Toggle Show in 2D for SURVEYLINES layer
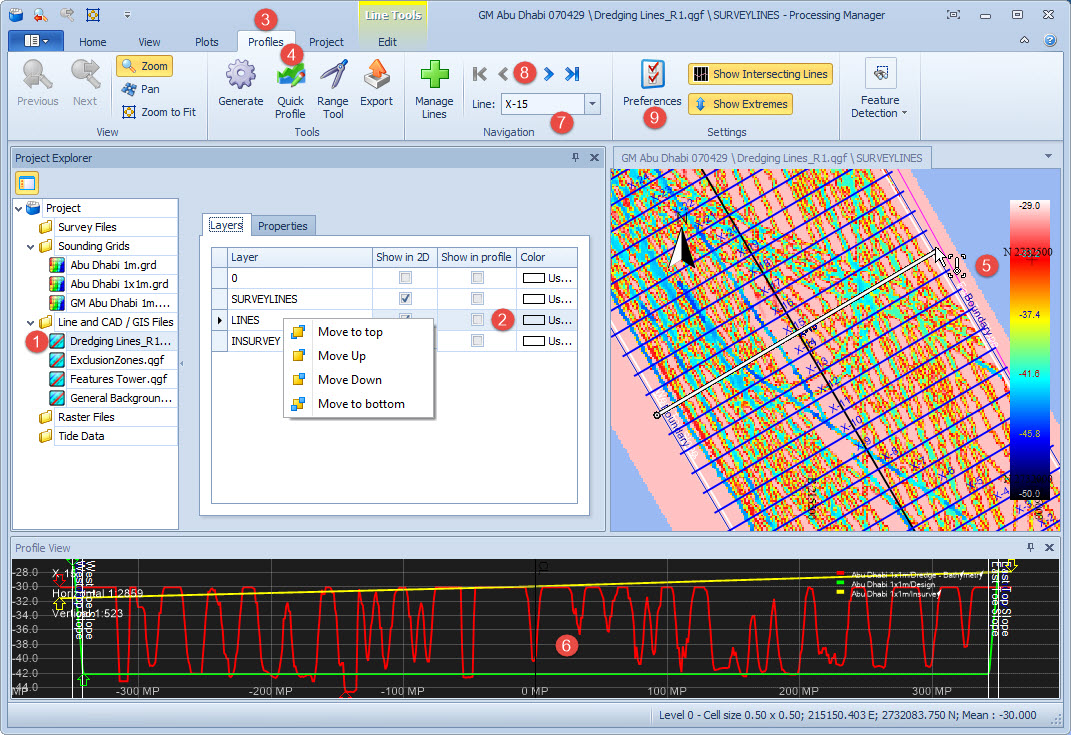Image resolution: width=1071 pixels, height=735 pixels. (405, 299)
